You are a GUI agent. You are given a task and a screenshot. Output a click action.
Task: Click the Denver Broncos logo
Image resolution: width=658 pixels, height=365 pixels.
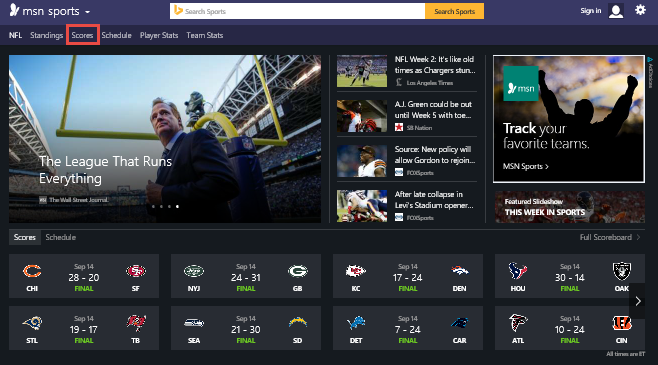click(460, 271)
